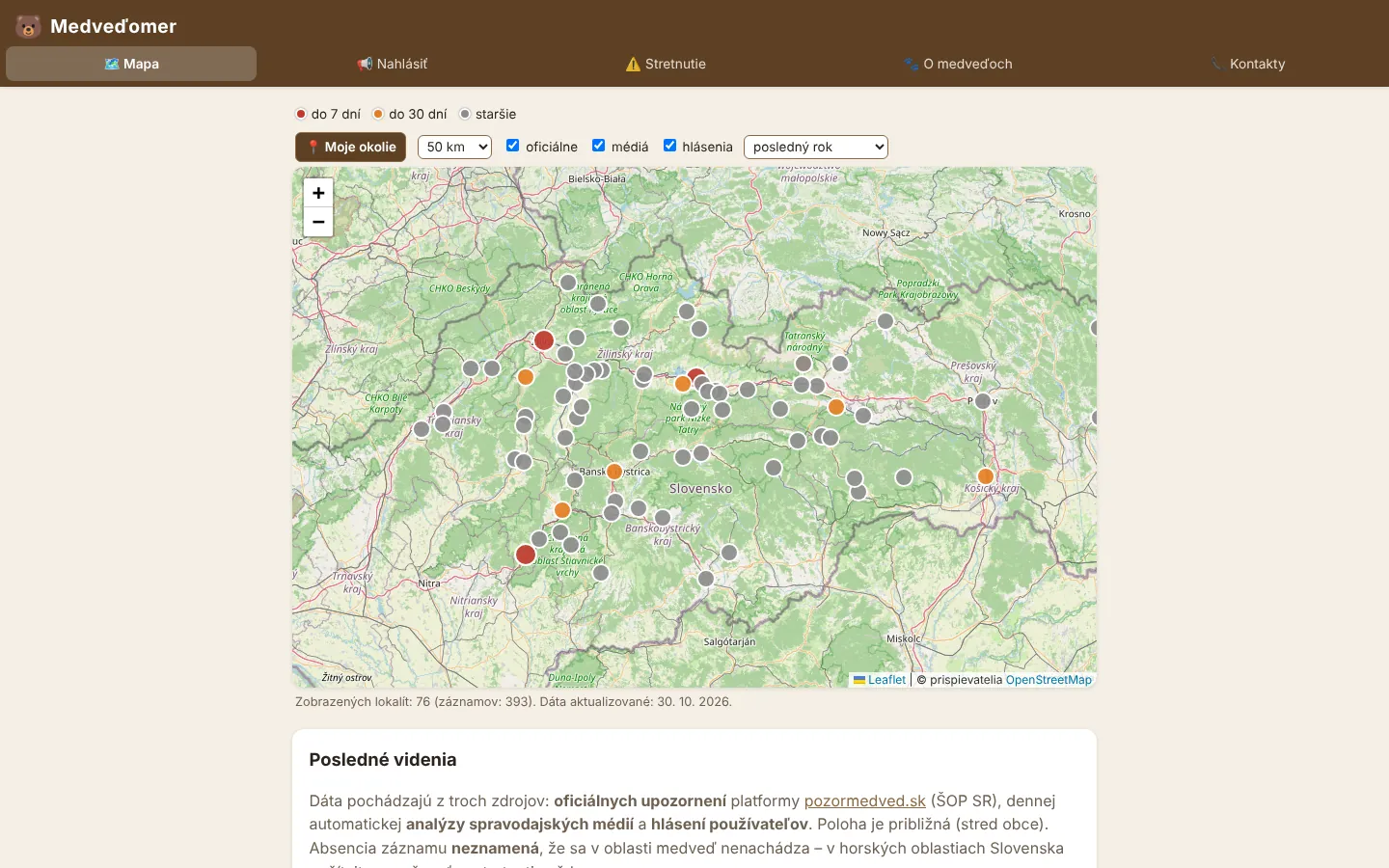1389x868 pixels.
Task: Switch to the Nahlásiť tab
Action: click(392, 64)
